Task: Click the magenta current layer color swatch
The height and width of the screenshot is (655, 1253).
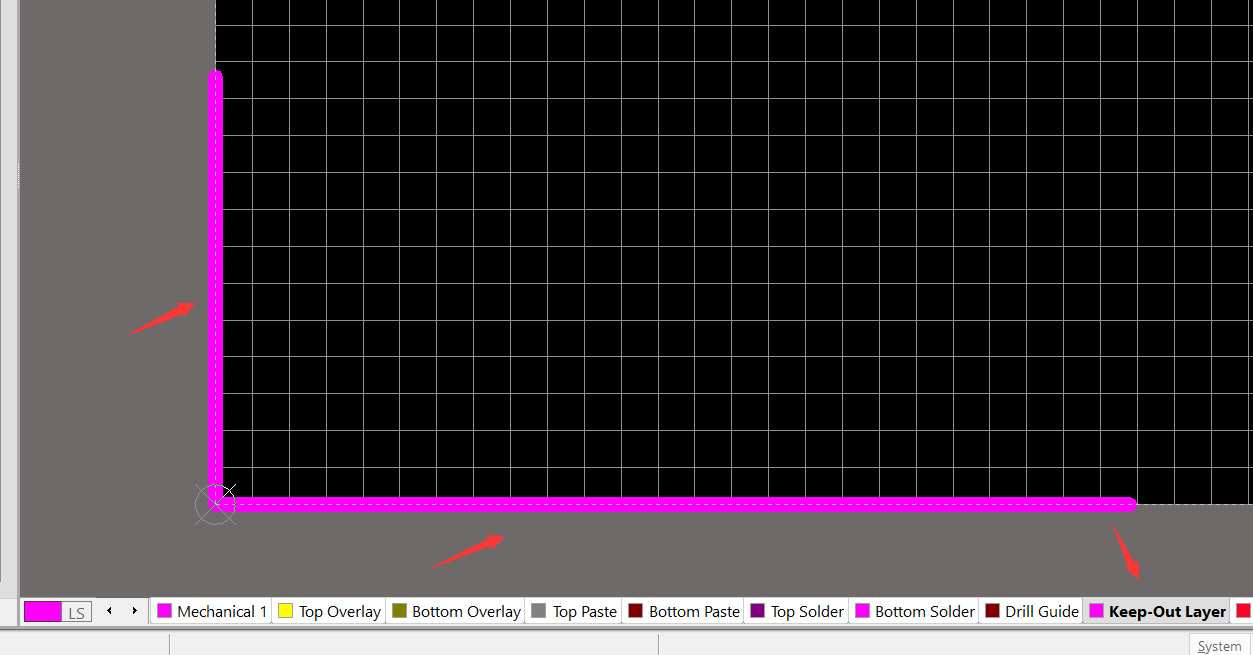Action: pyautogui.click(x=43, y=611)
